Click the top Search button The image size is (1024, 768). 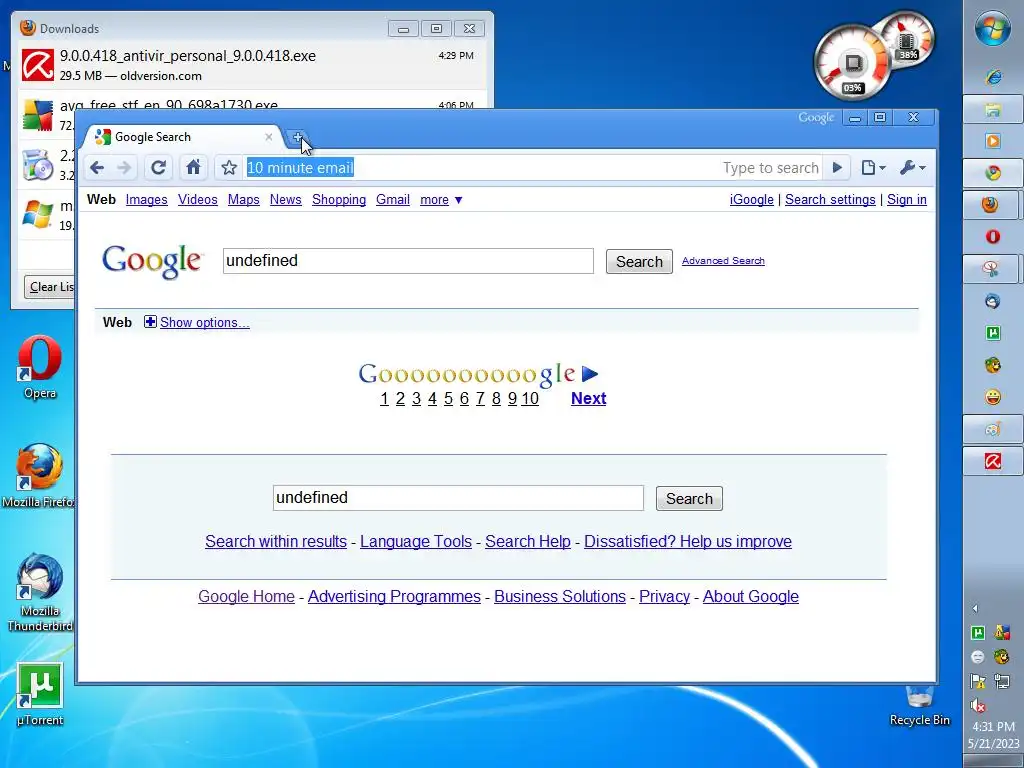[639, 261]
